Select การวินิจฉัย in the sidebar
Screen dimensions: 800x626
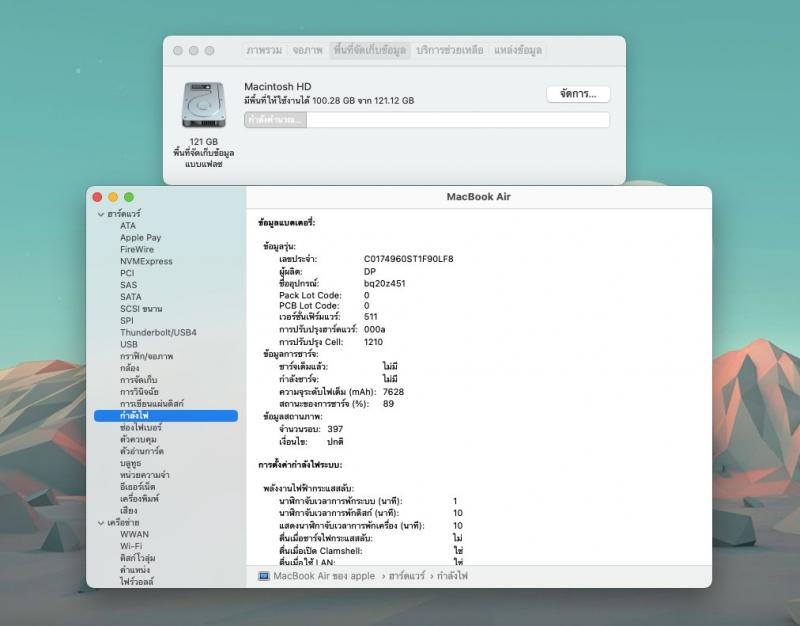pyautogui.click(x=139, y=392)
